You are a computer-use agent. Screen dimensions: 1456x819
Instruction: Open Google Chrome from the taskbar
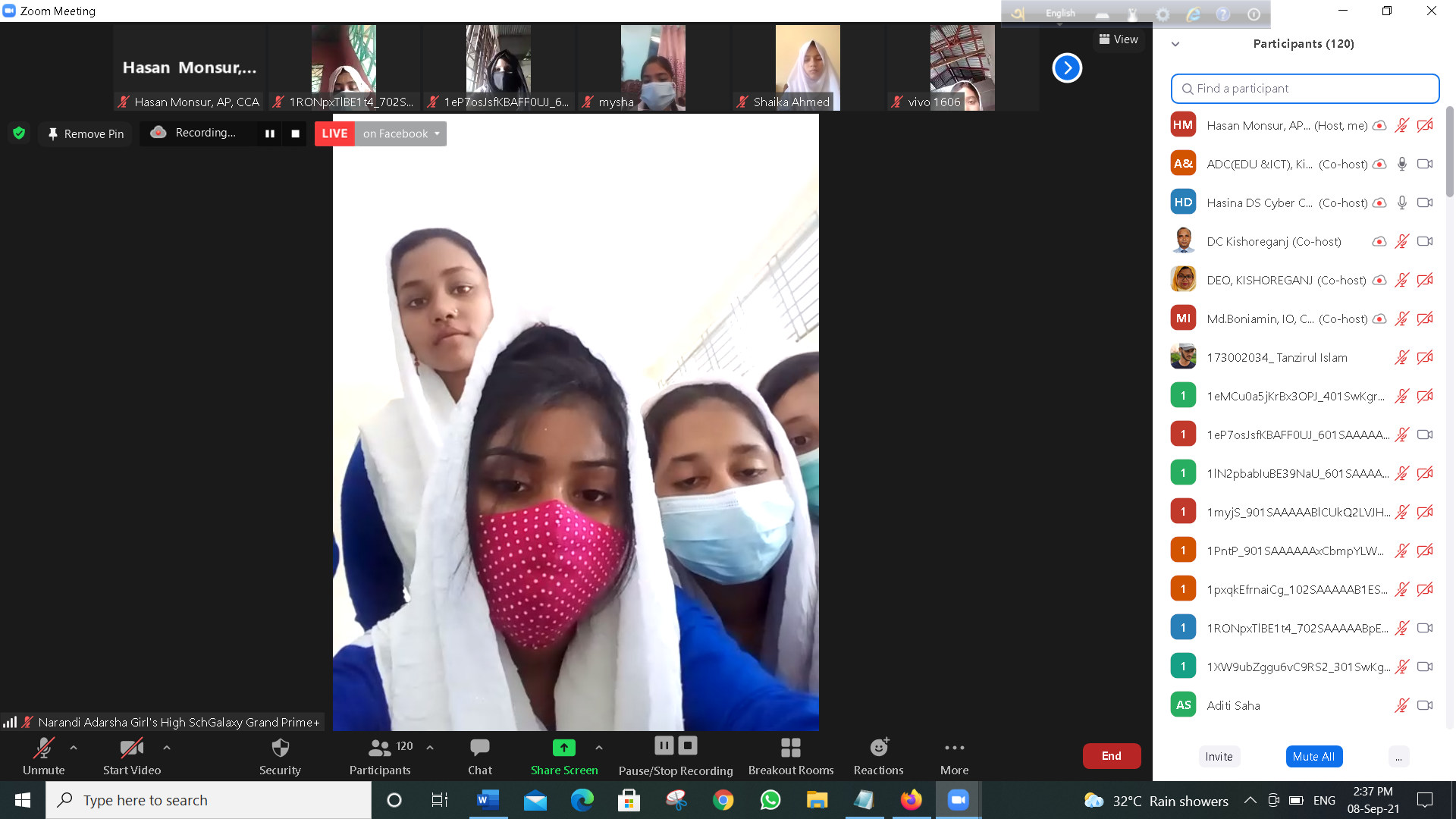pyautogui.click(x=723, y=800)
